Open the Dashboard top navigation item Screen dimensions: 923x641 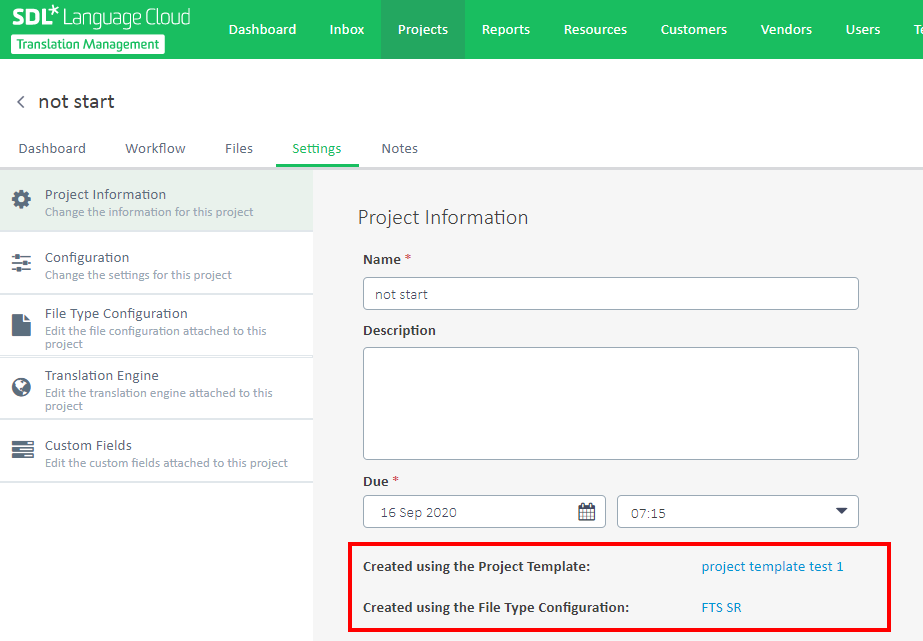263,29
